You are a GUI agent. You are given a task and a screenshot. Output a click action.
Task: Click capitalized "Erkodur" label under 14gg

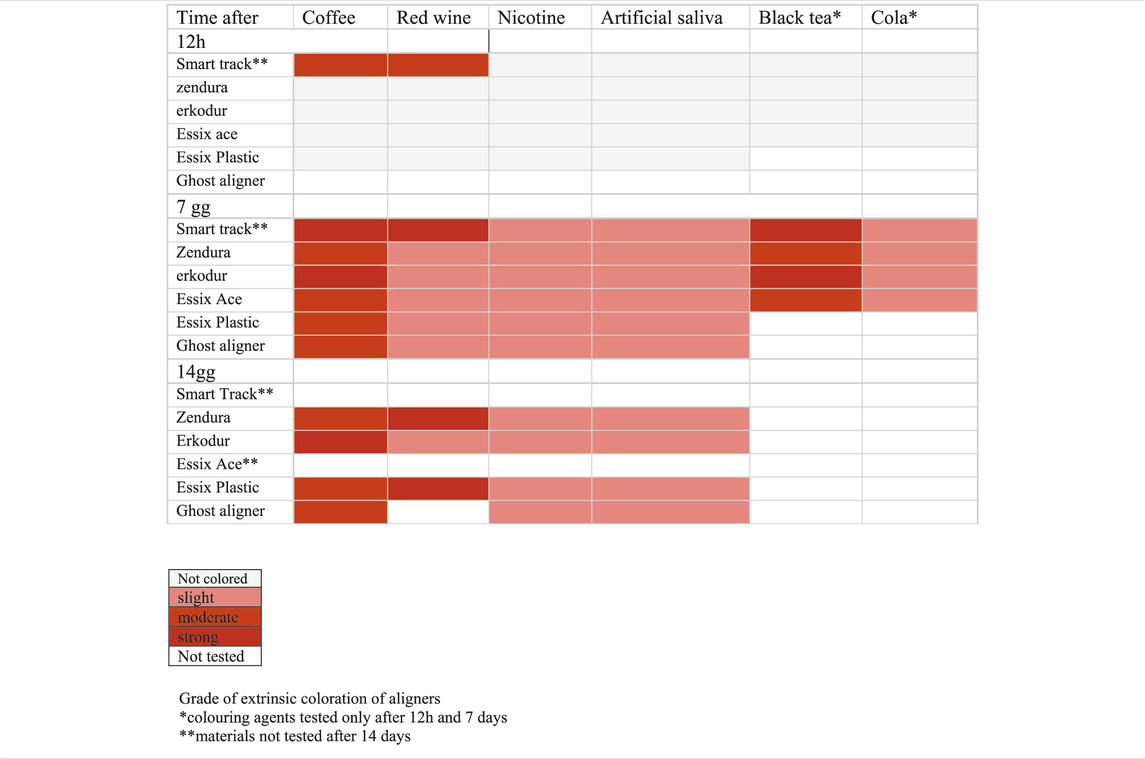[203, 441]
